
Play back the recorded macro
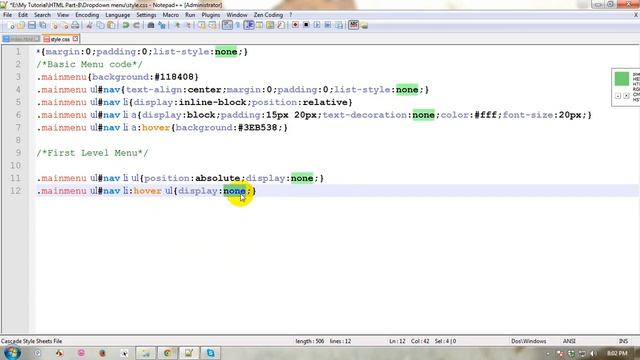[317, 25]
